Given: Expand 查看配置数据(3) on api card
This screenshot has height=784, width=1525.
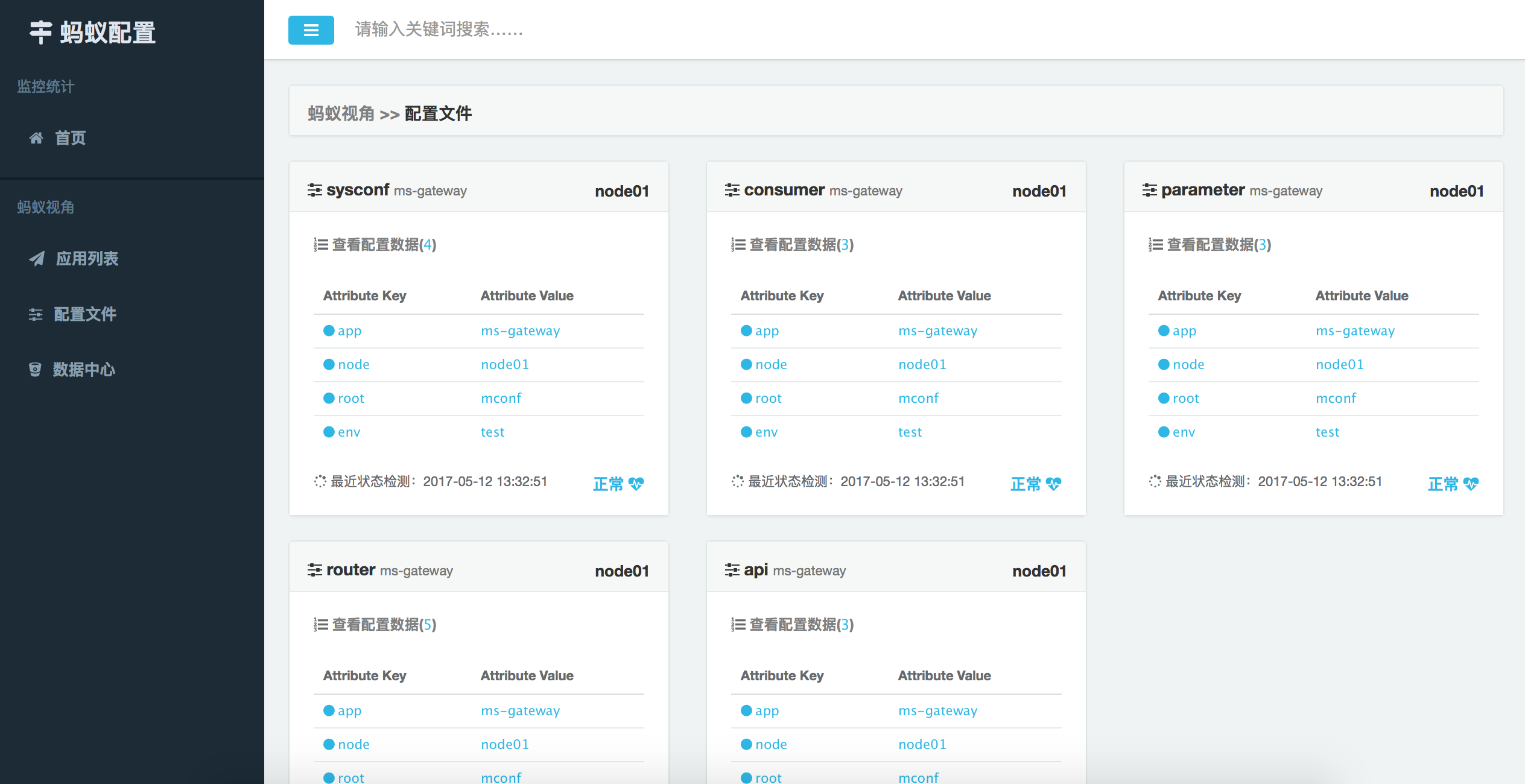Looking at the screenshot, I should [801, 625].
